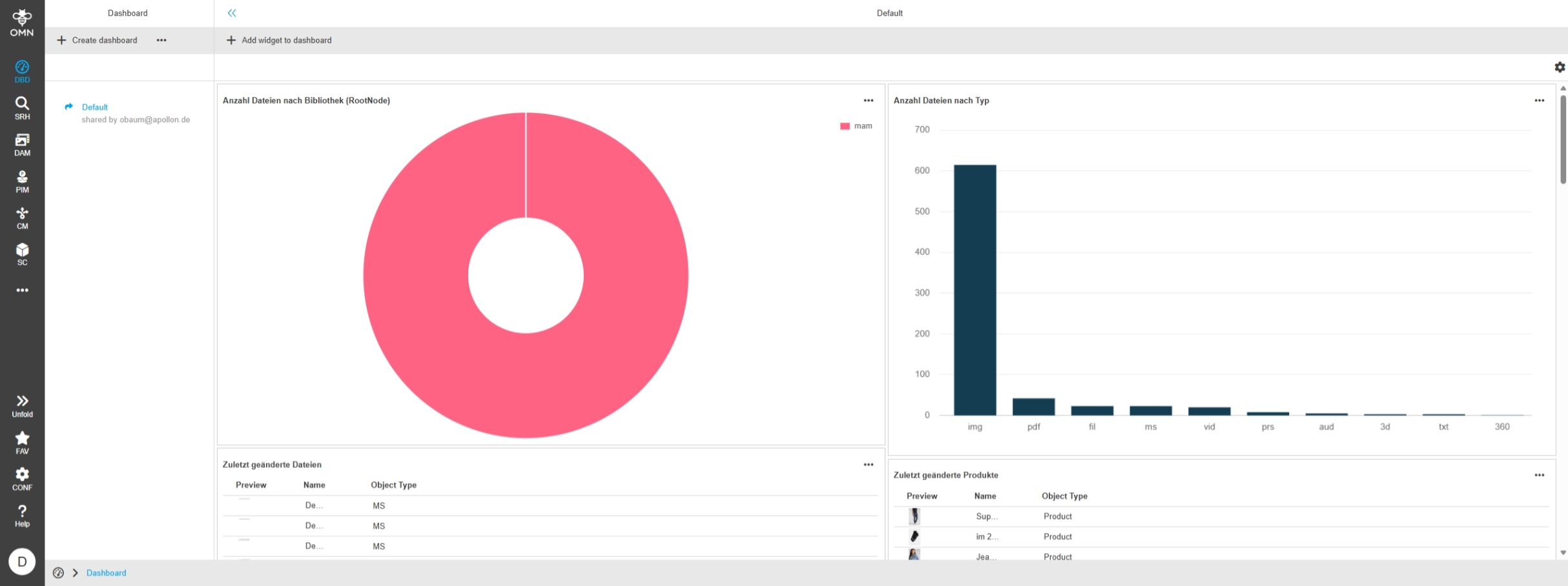Show more sidebar modules via ellipsis
Viewport: 1568px width, 586px height.
(x=22, y=291)
